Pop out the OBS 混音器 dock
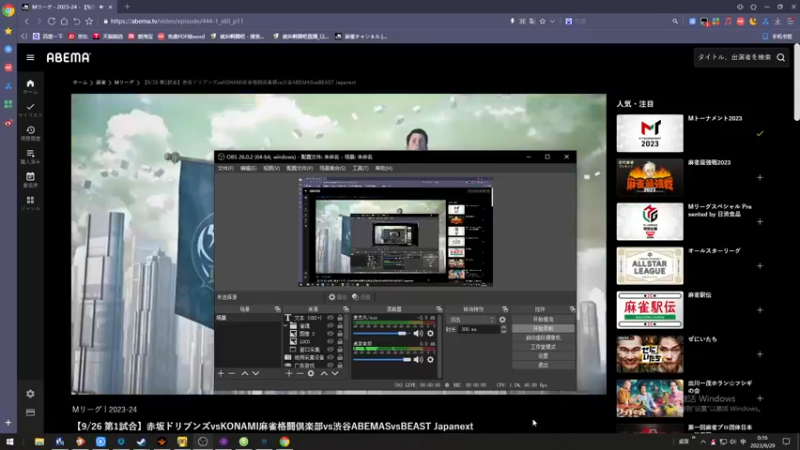 (x=439, y=309)
